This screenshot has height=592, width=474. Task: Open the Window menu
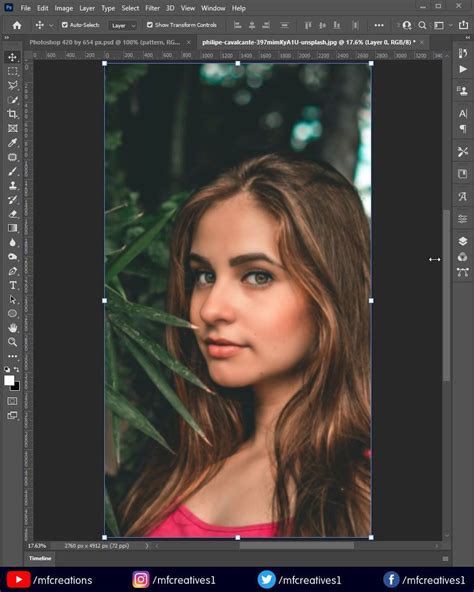tap(213, 8)
